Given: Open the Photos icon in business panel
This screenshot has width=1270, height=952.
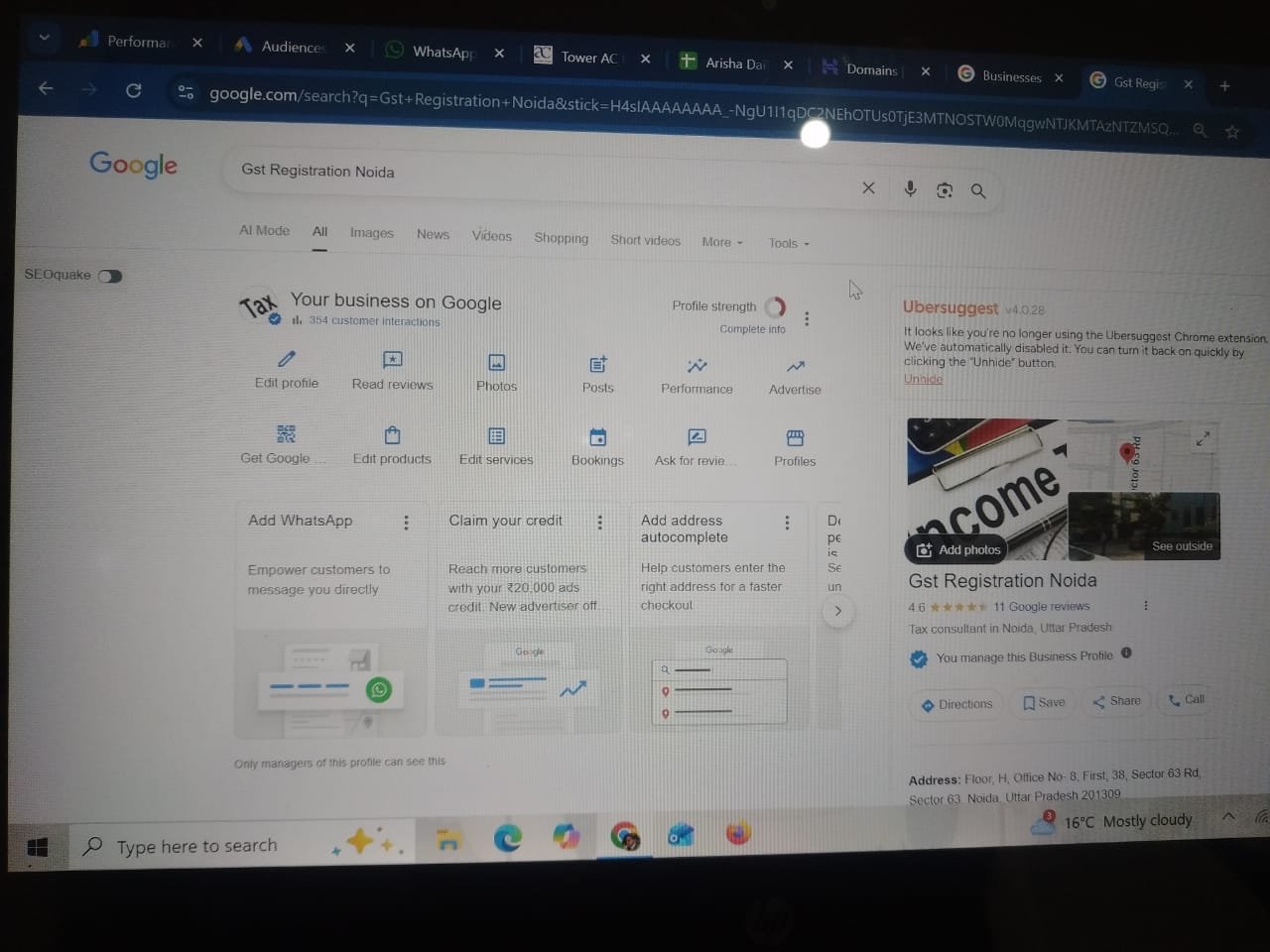Looking at the screenshot, I should pyautogui.click(x=496, y=363).
